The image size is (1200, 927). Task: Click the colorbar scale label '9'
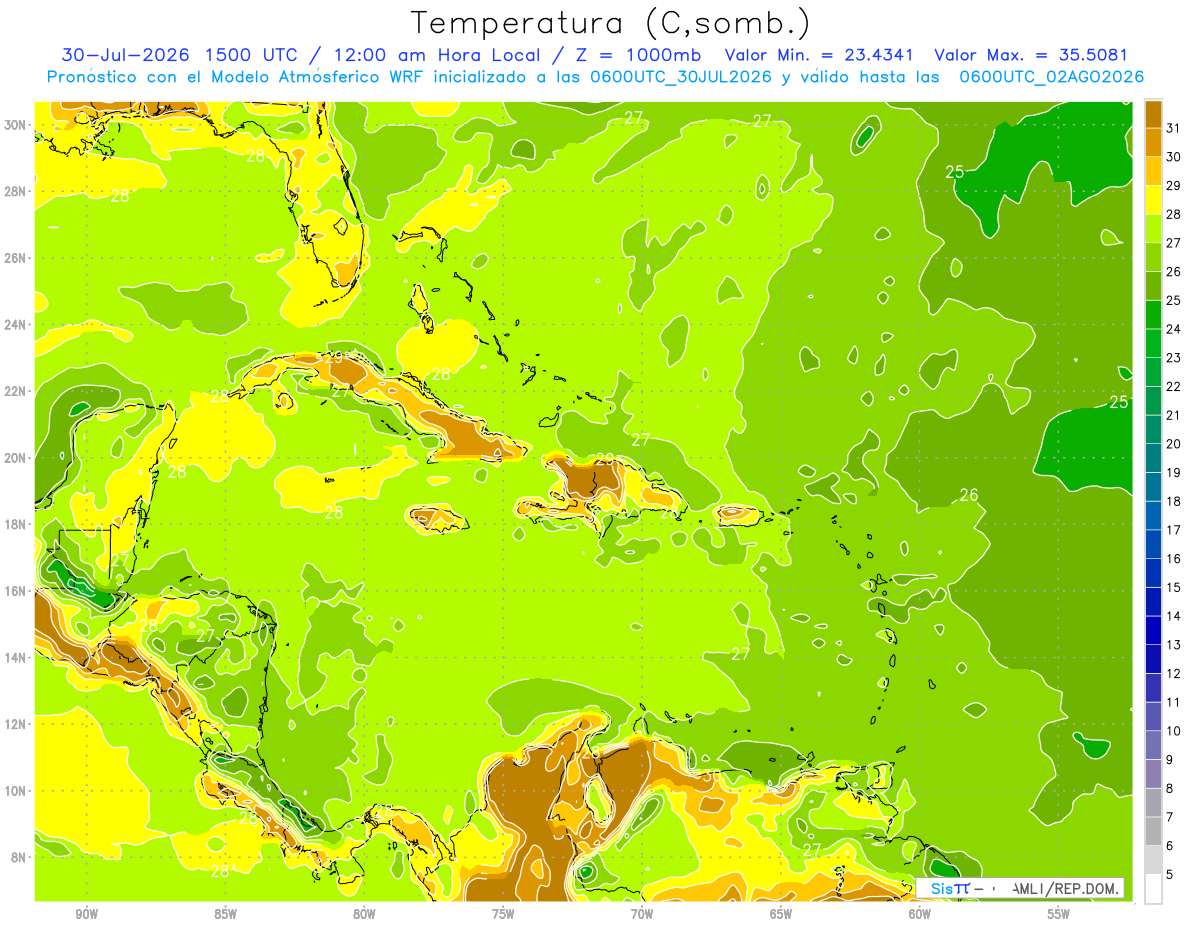[x=1170, y=760]
